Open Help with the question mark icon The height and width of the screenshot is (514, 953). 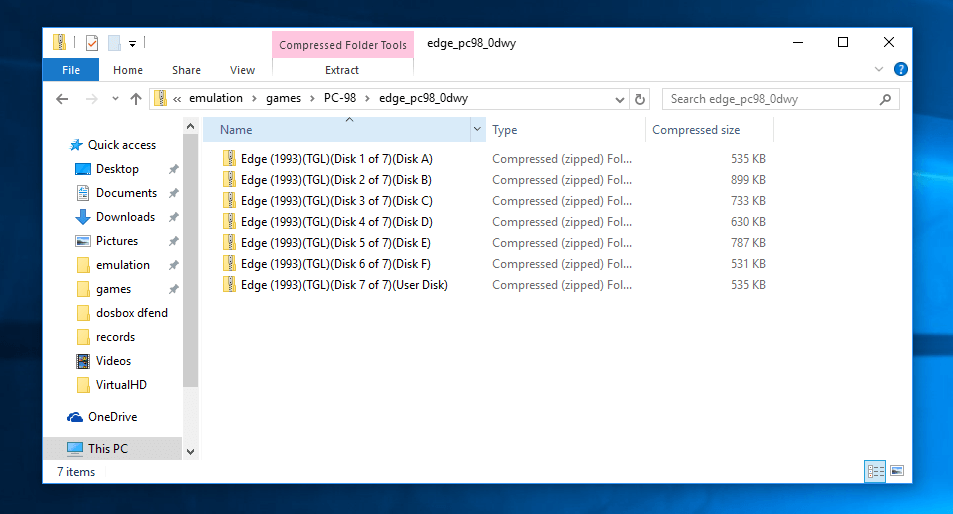coord(901,69)
